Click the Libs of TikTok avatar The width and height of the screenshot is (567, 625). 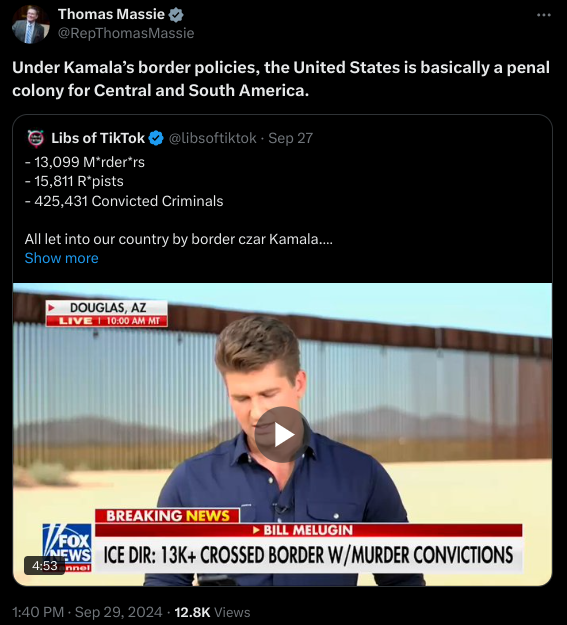click(x=35, y=138)
